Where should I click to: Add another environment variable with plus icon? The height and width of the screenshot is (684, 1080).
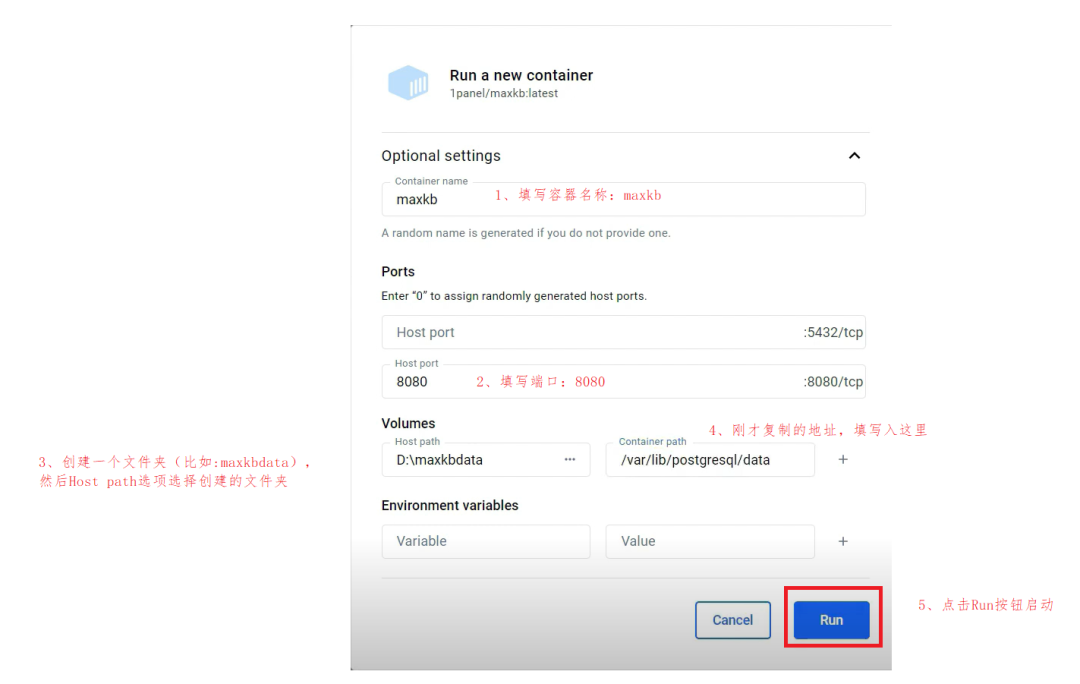coord(843,541)
